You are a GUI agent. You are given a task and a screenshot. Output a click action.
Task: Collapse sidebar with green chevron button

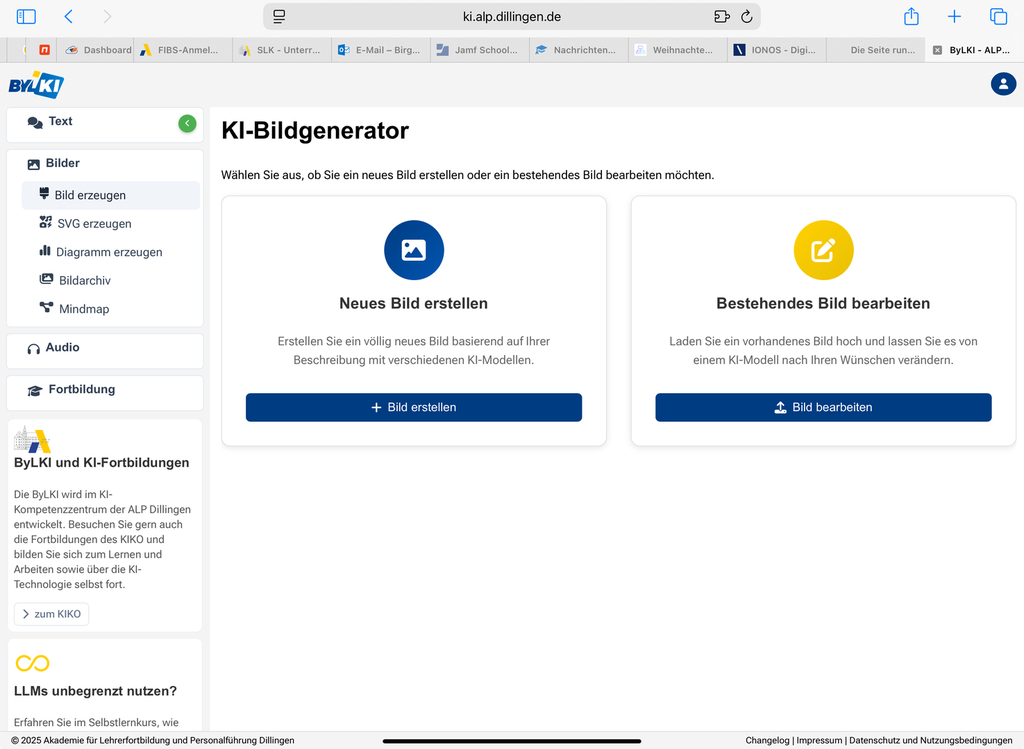pos(187,123)
